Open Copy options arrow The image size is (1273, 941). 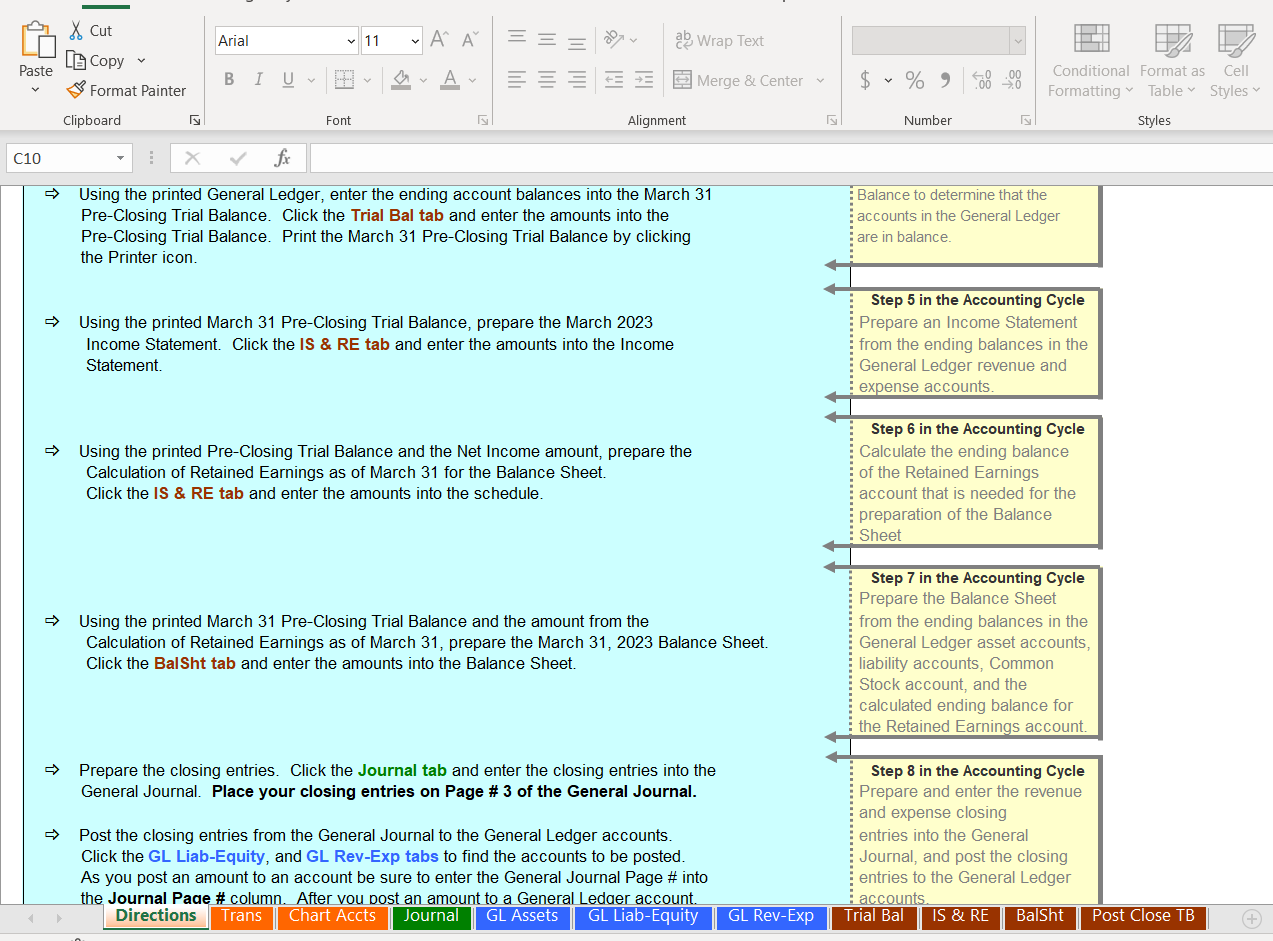point(141,61)
